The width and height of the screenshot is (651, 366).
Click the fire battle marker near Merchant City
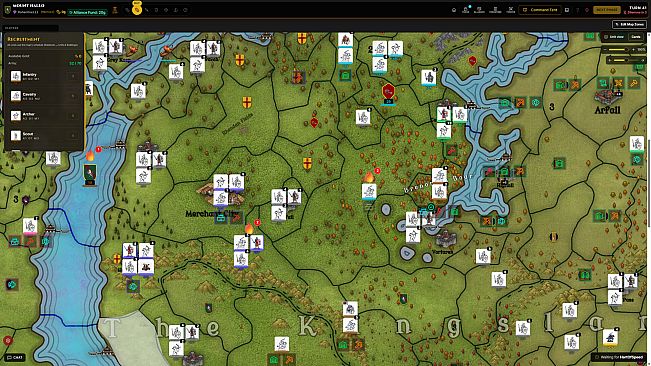tap(249, 228)
